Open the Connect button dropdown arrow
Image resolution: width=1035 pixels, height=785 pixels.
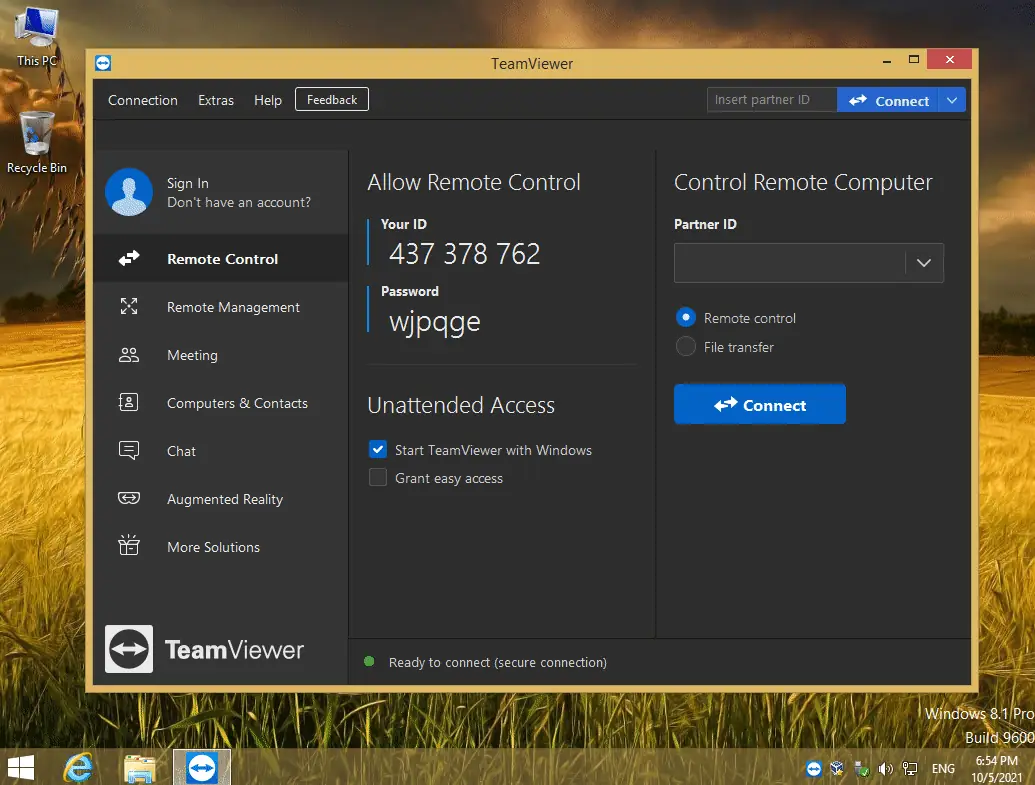(949, 99)
